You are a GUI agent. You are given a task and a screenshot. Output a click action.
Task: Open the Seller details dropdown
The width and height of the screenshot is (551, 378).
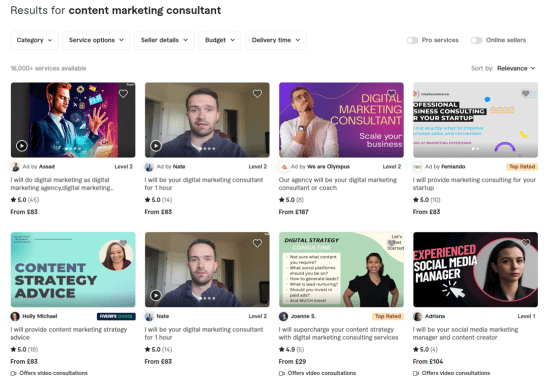164,40
